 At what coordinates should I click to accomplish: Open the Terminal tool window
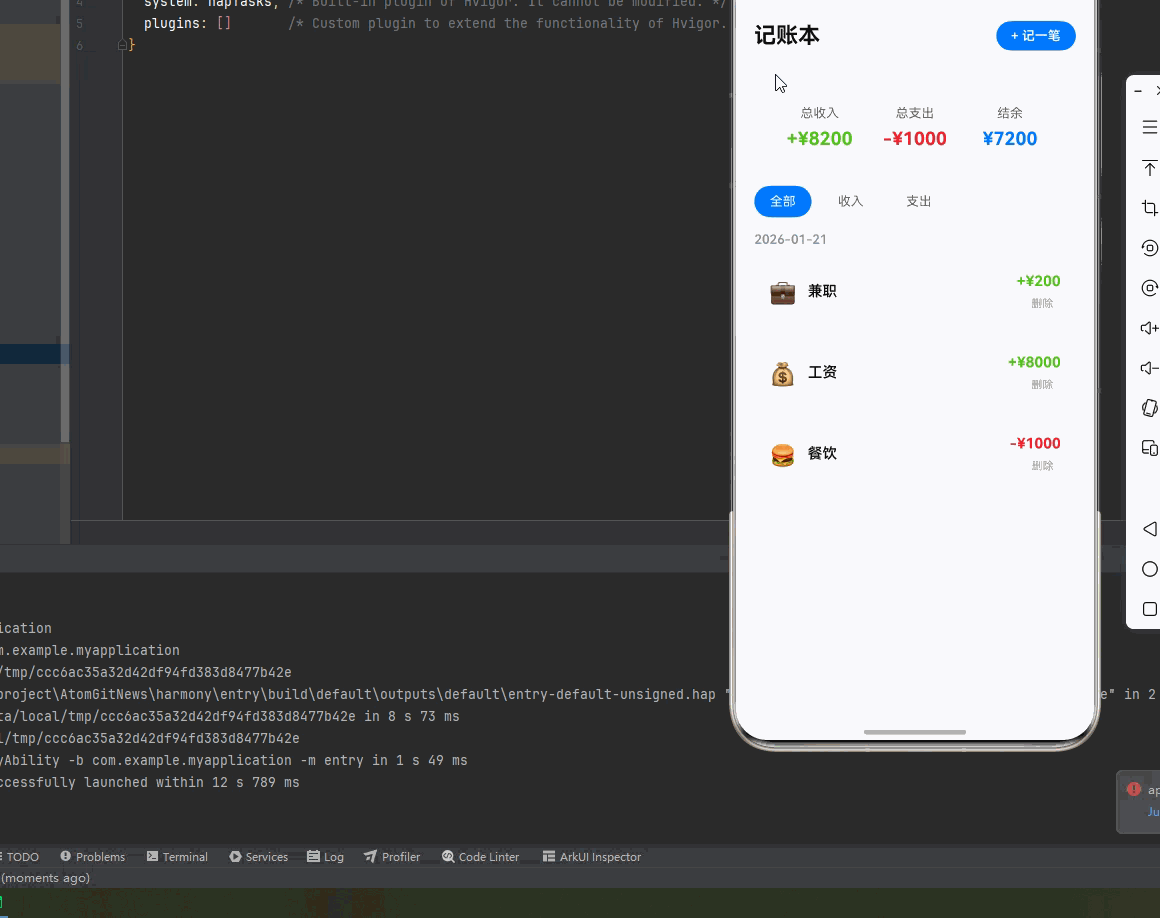pyautogui.click(x=177, y=857)
